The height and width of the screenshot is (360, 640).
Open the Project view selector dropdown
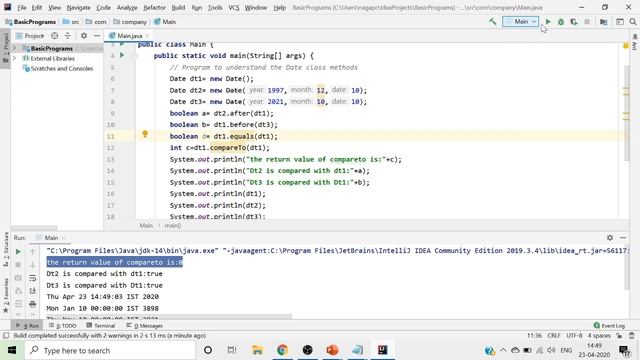tap(30, 36)
